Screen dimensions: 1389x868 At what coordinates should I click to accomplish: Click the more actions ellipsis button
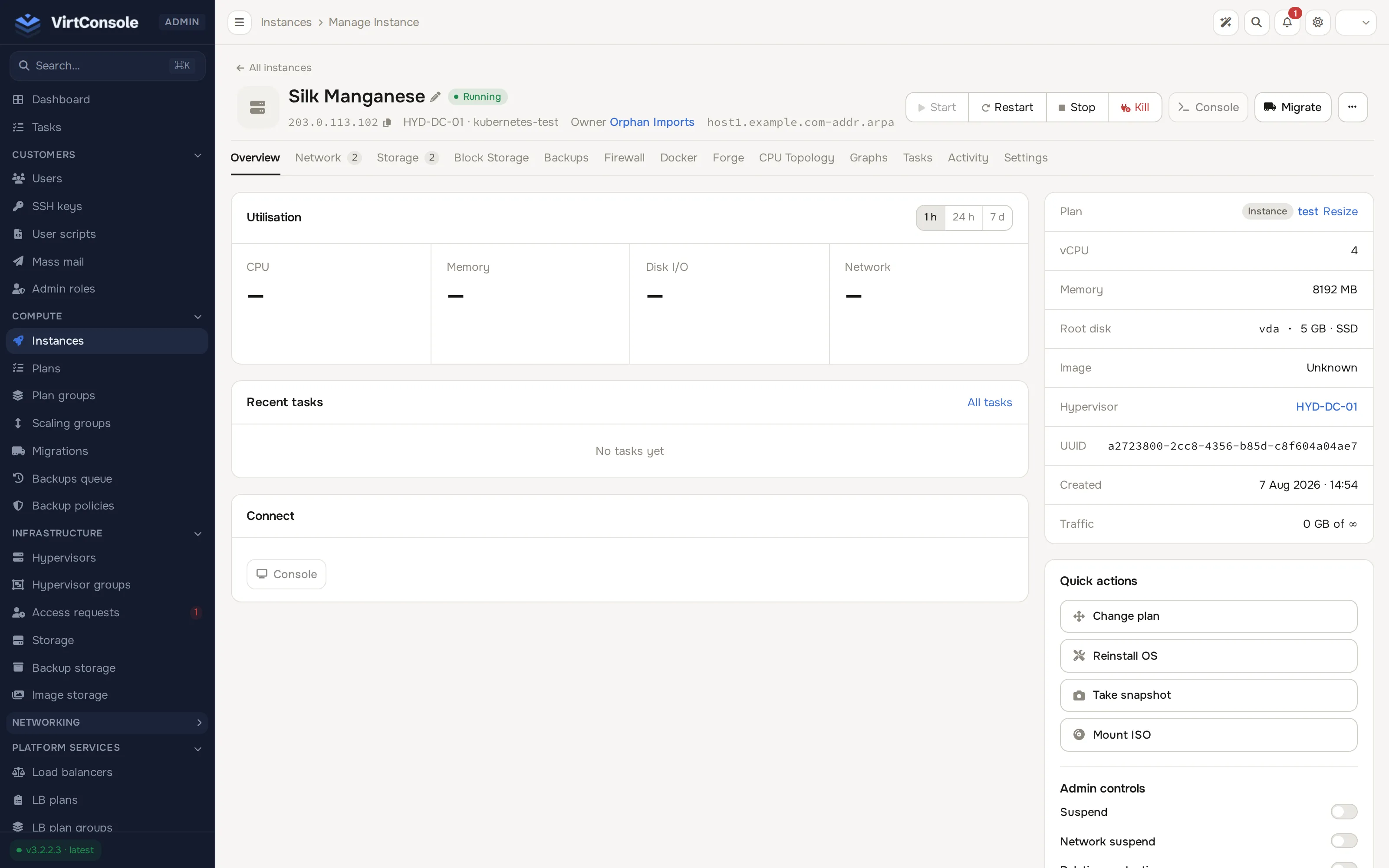(x=1352, y=107)
